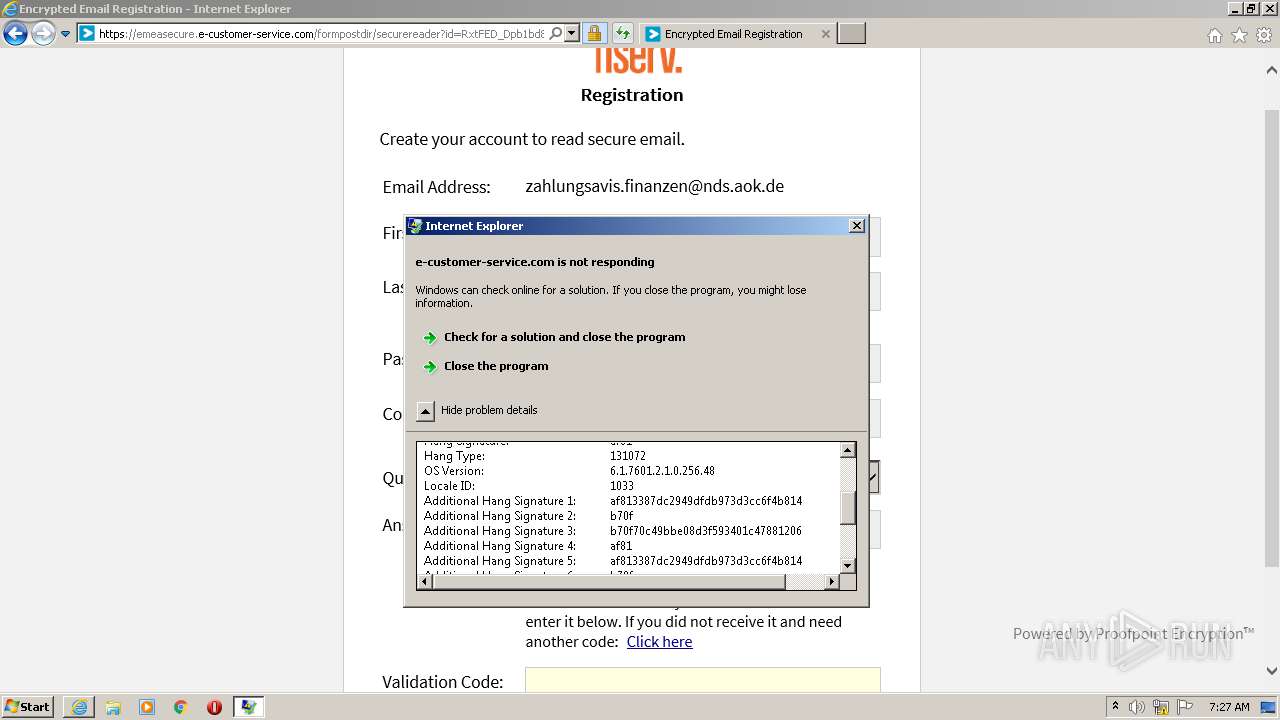The image size is (1280, 720).
Task: Select the Additional Hang Signature 1 row
Action: point(613,501)
